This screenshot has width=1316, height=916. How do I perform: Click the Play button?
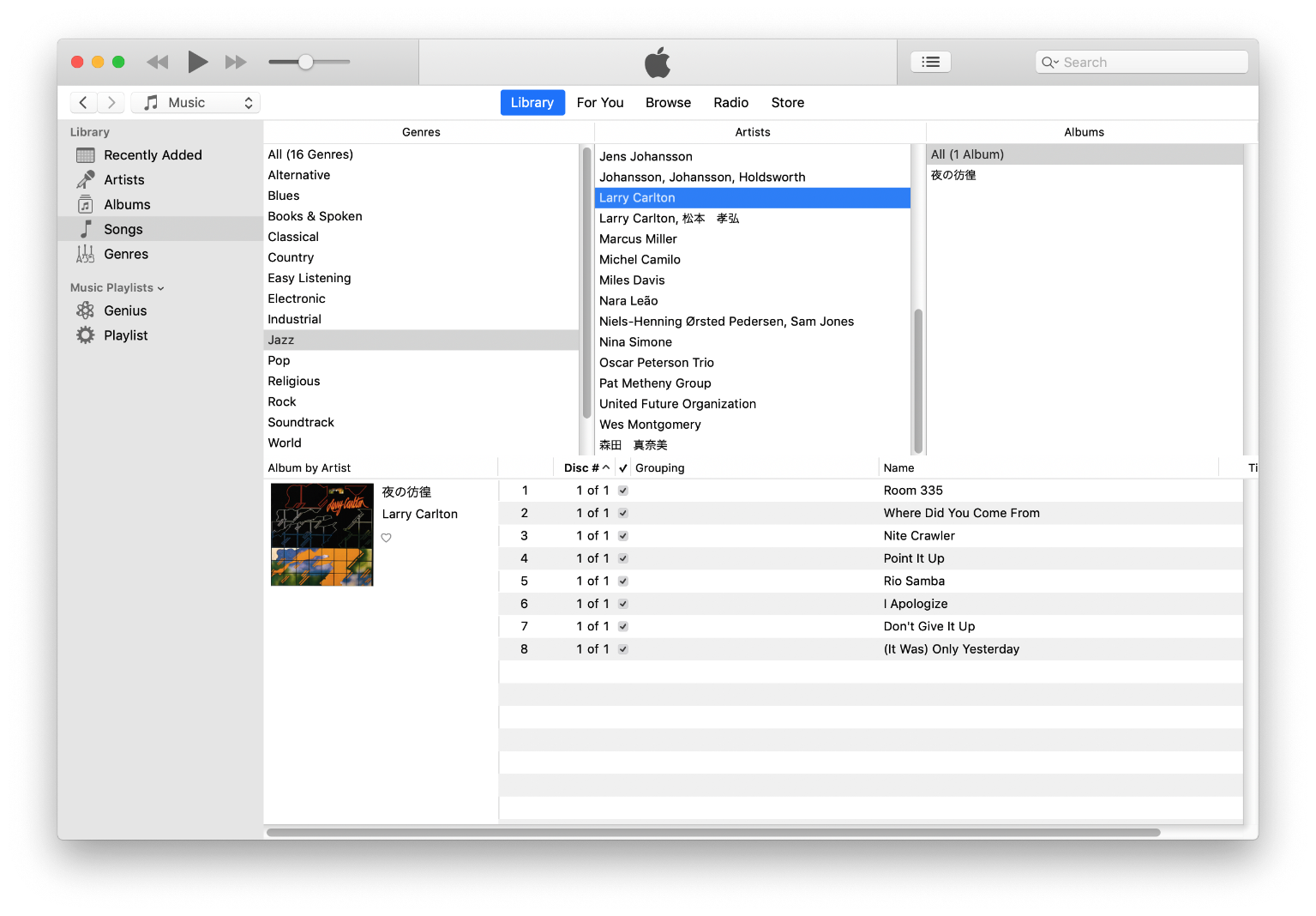tap(197, 62)
